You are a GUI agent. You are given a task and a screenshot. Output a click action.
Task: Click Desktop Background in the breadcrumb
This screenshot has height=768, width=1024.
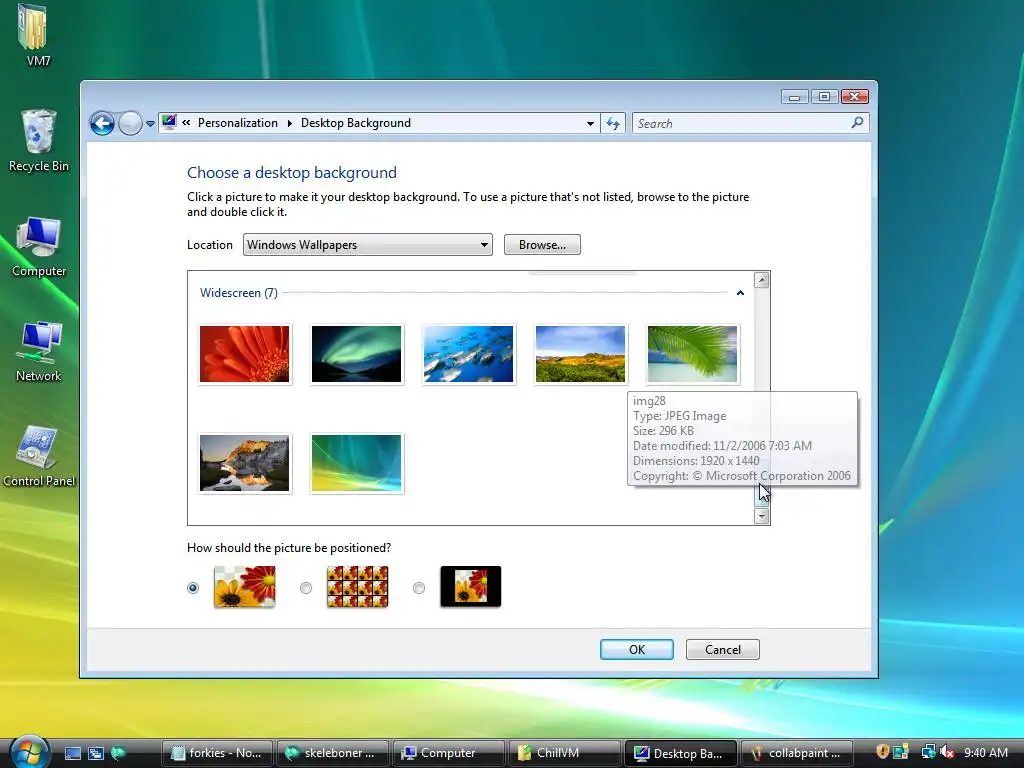[x=356, y=123]
